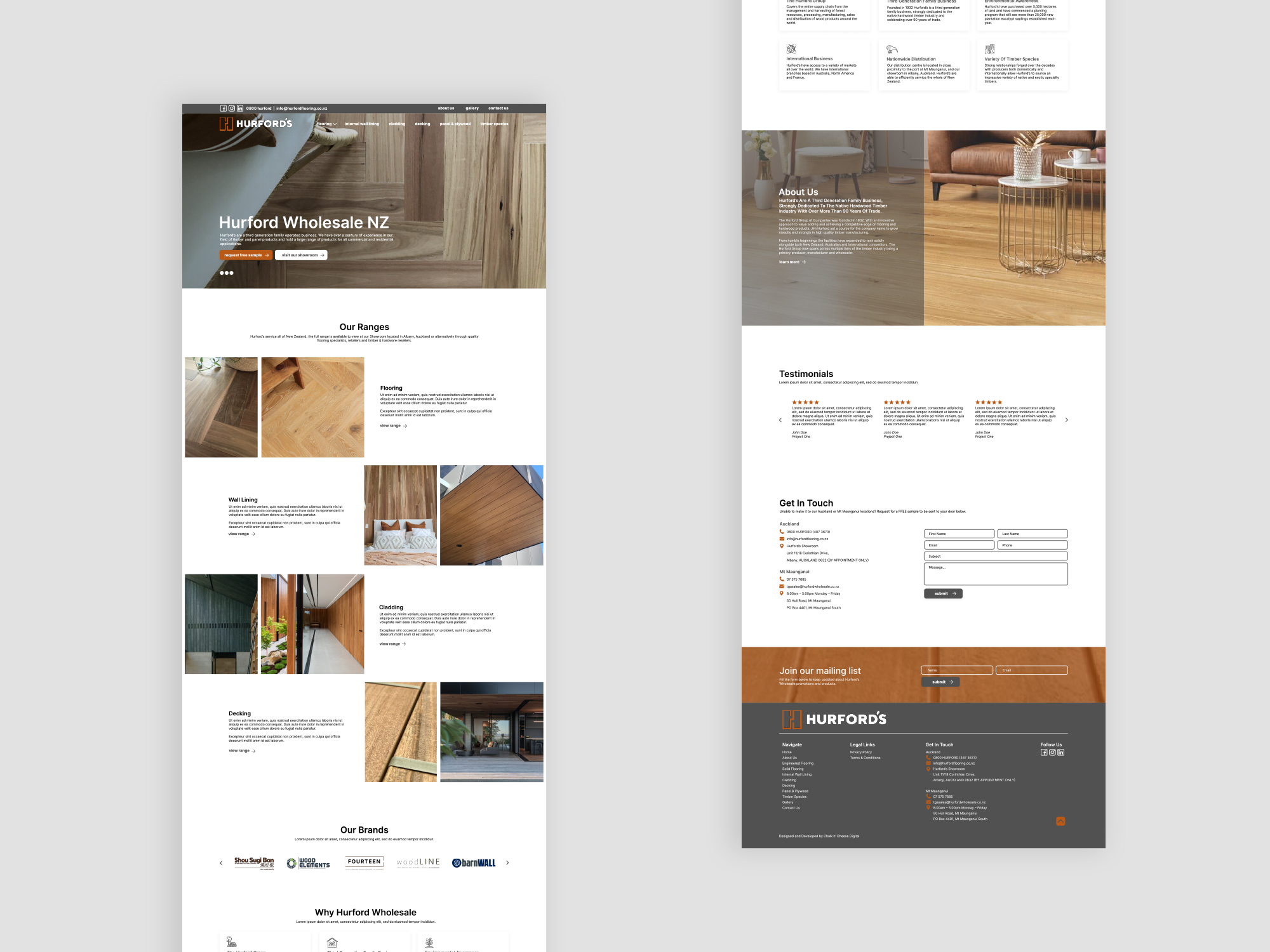Open LinkedIn icon in top header
Viewport: 1270px width, 952px height.
[240, 109]
